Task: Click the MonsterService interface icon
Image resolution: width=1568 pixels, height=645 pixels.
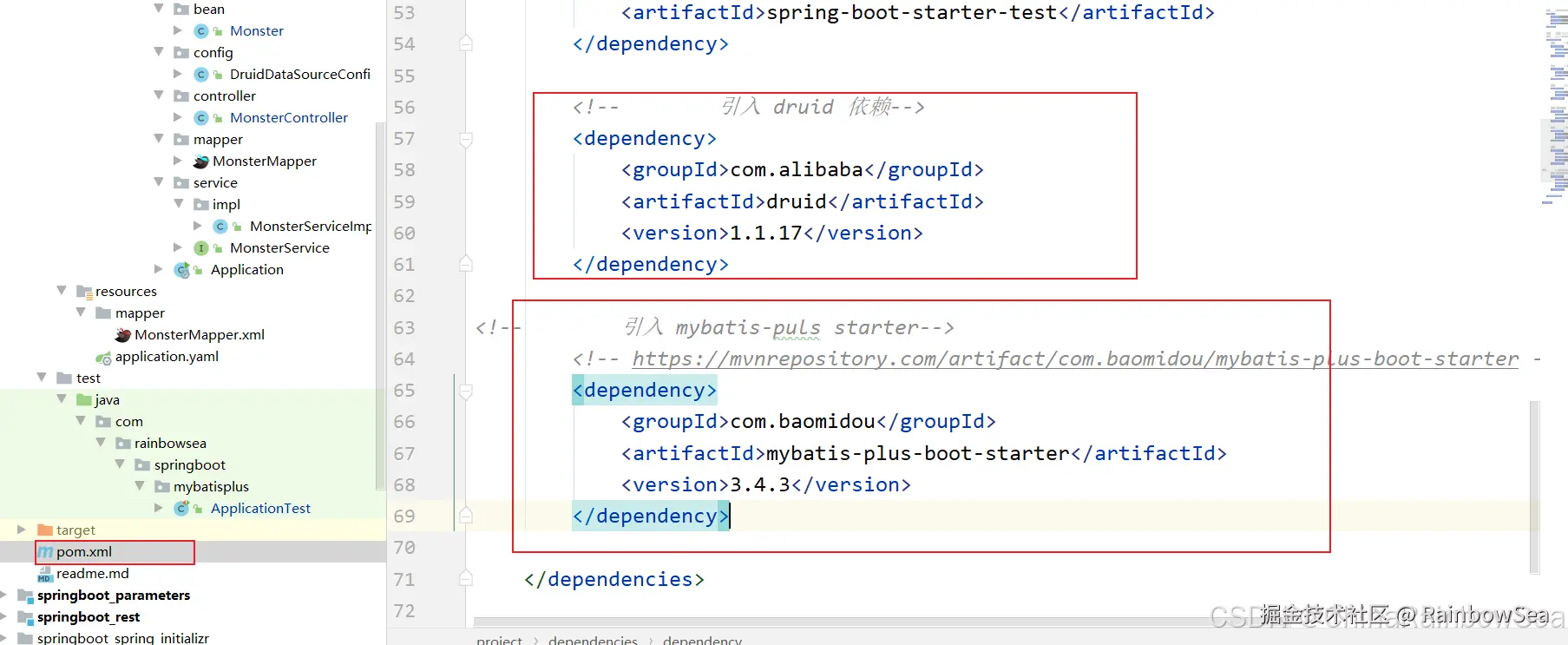Action: point(201,247)
